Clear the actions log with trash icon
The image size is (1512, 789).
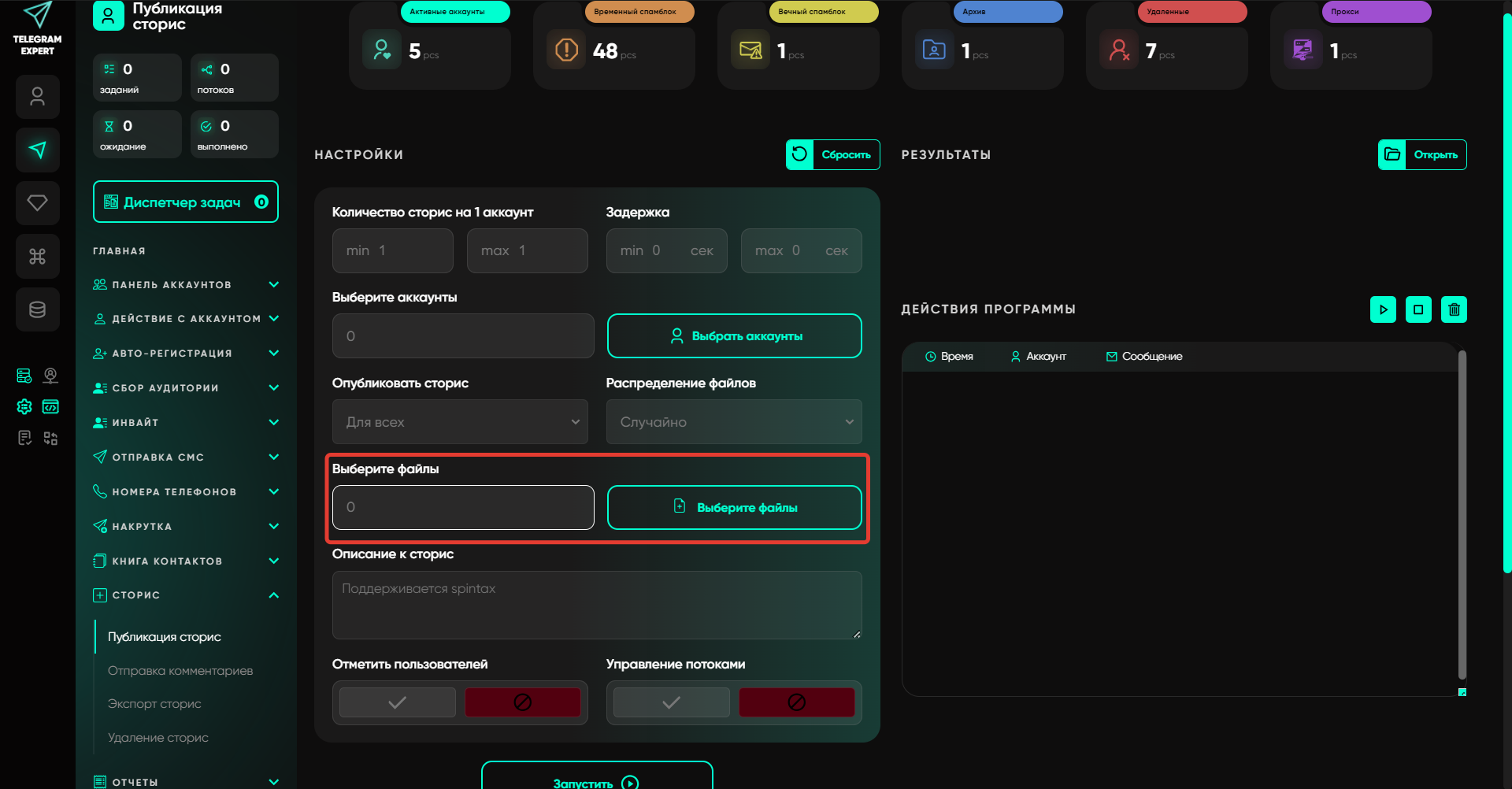tap(1454, 309)
